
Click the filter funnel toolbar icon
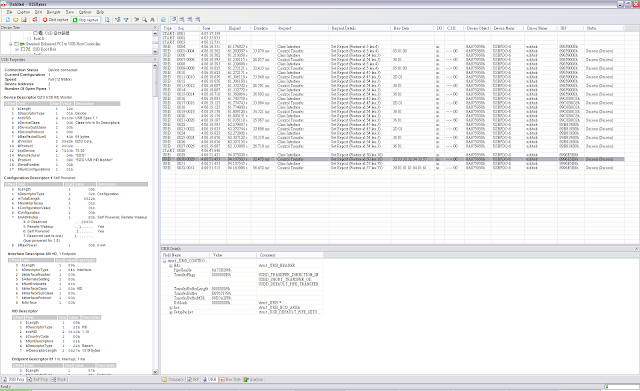[x=126, y=20]
